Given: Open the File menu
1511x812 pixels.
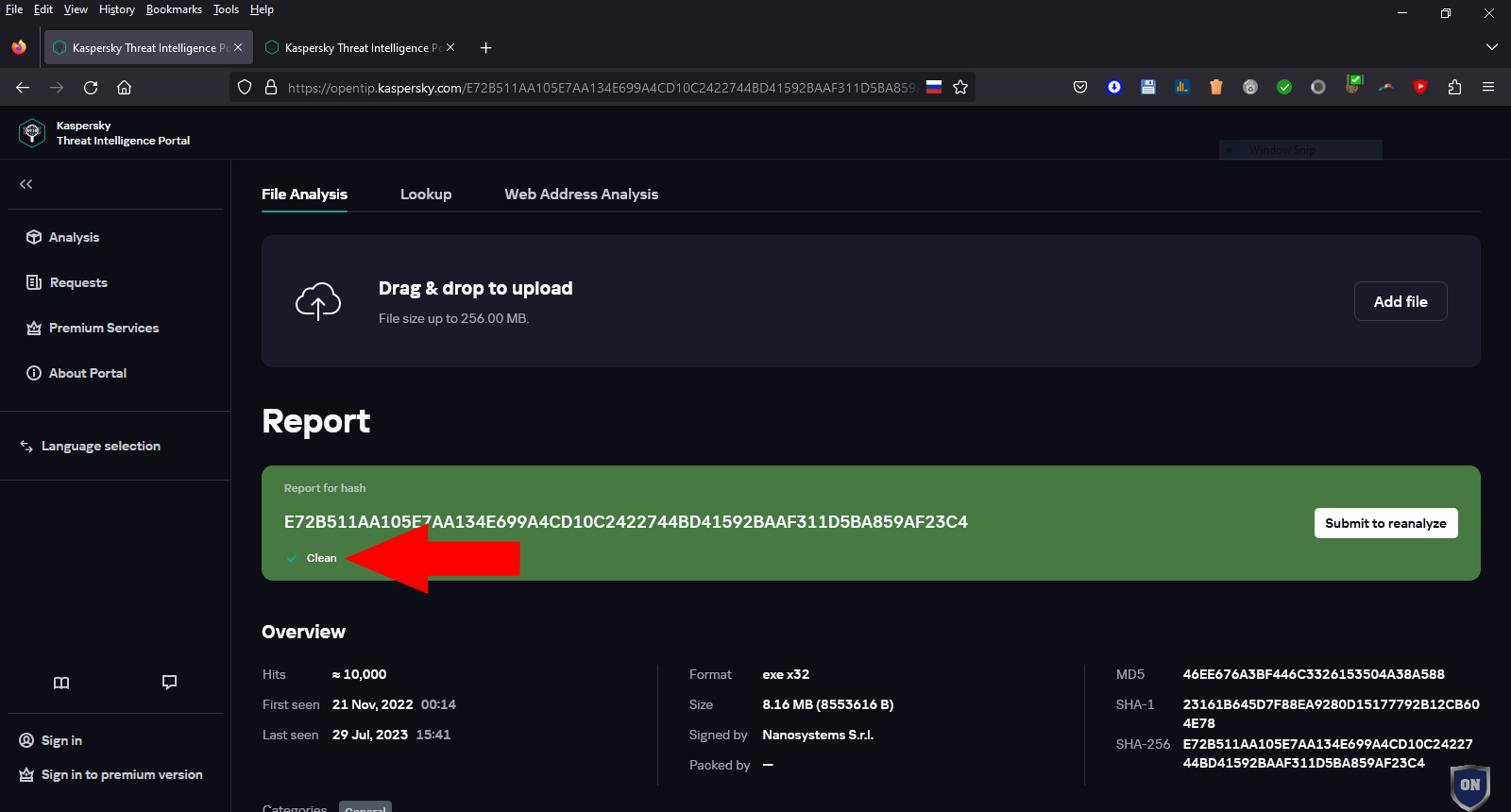Looking at the screenshot, I should coord(14,9).
